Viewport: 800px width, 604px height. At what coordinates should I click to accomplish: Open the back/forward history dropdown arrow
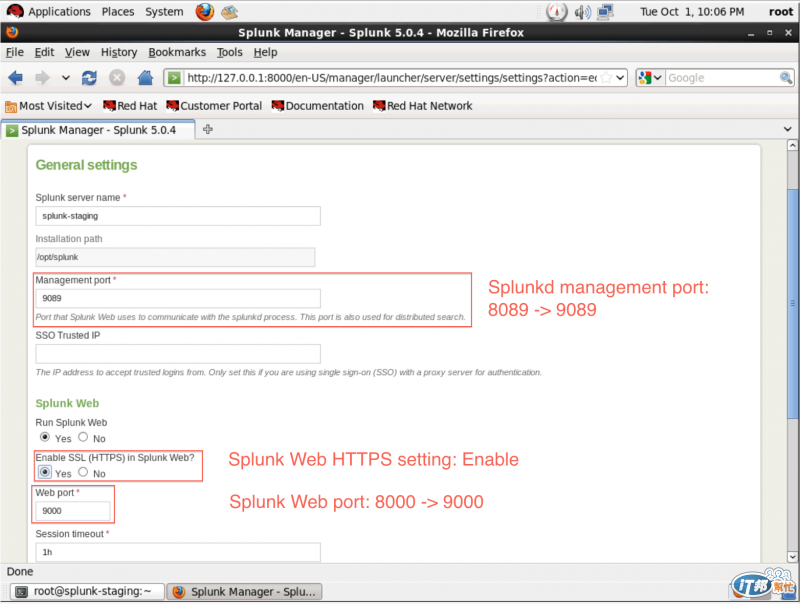pos(66,78)
